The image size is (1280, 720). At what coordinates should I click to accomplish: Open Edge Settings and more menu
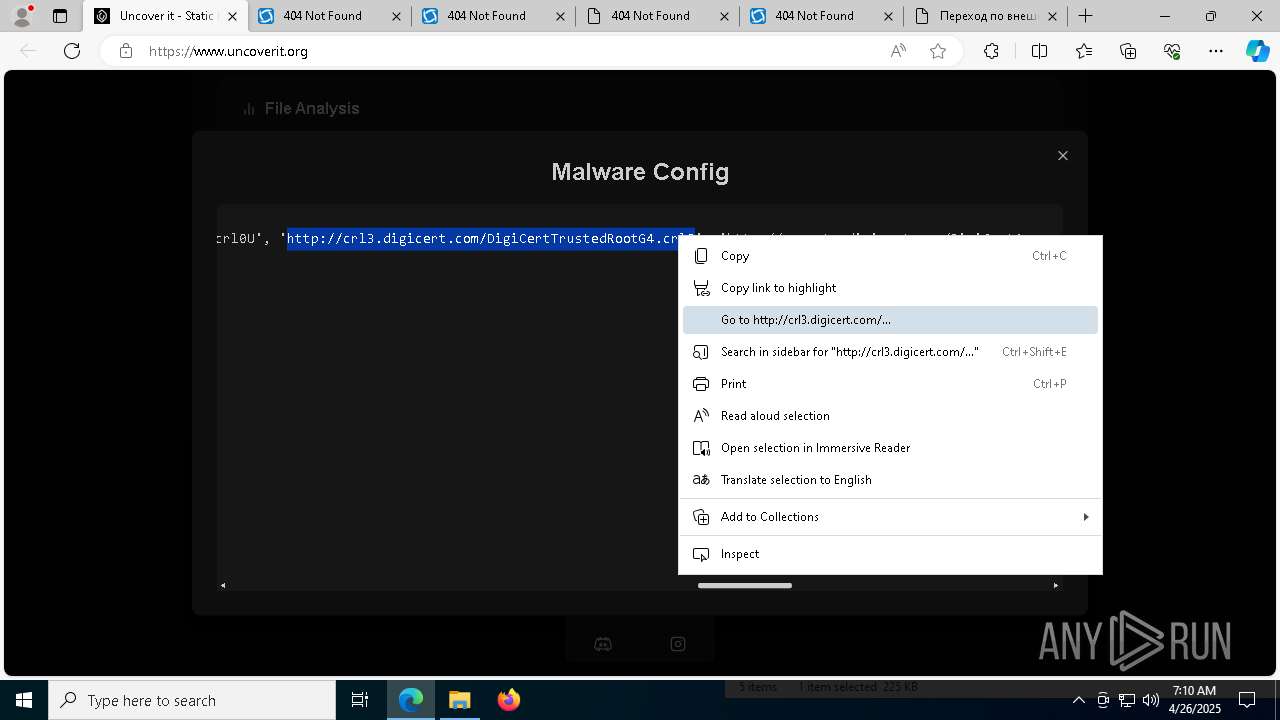(x=1216, y=51)
